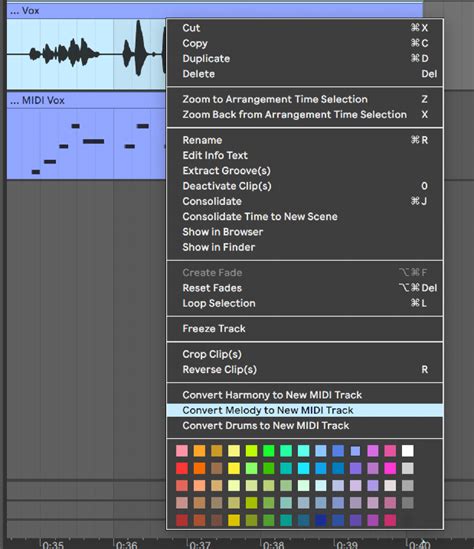The height and width of the screenshot is (549, 474).
Task: Click the 0:37 mark on the time ruler
Action: (x=200, y=545)
